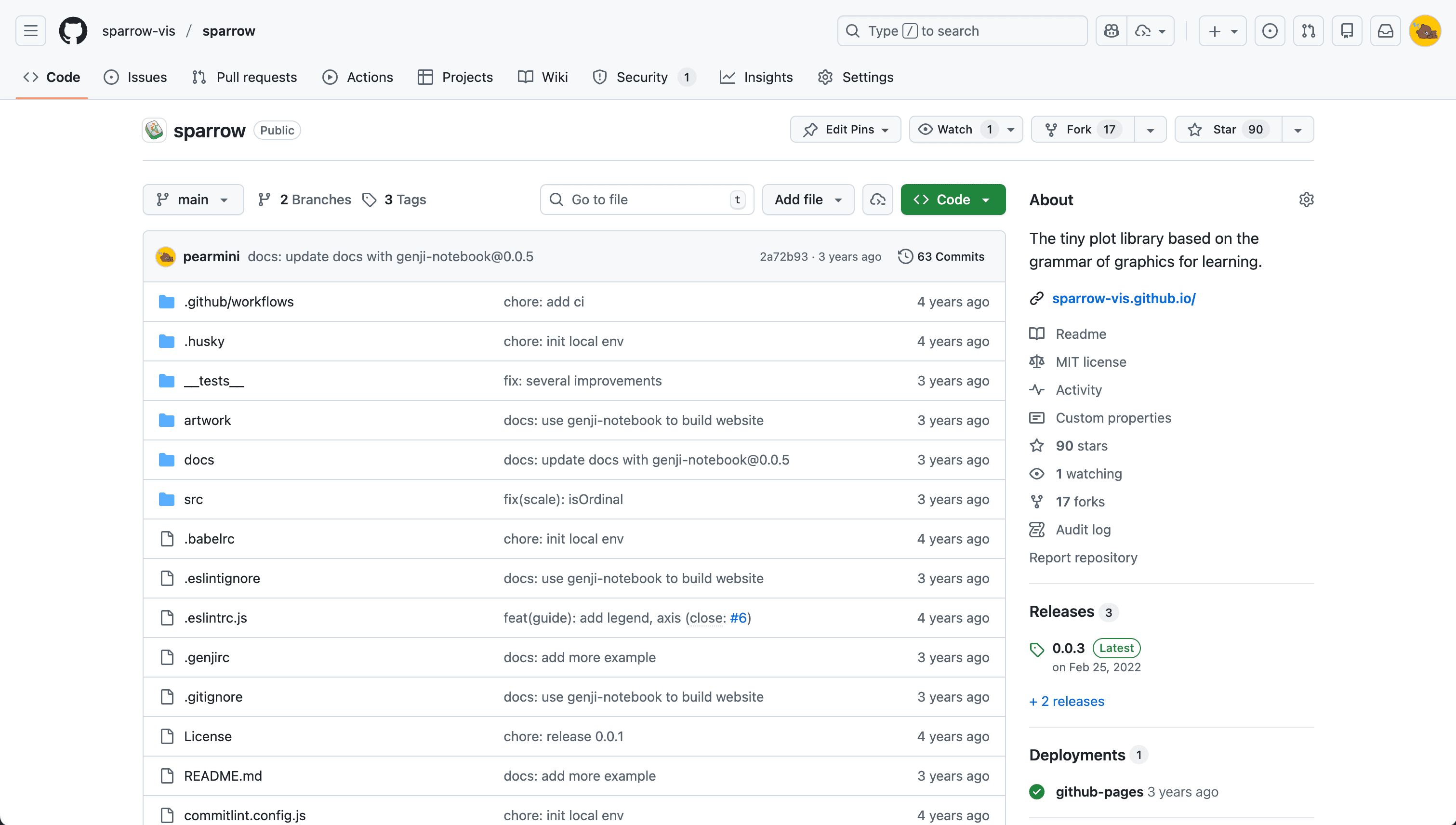
Task: Open the commit history clock icon
Action: 905,256
